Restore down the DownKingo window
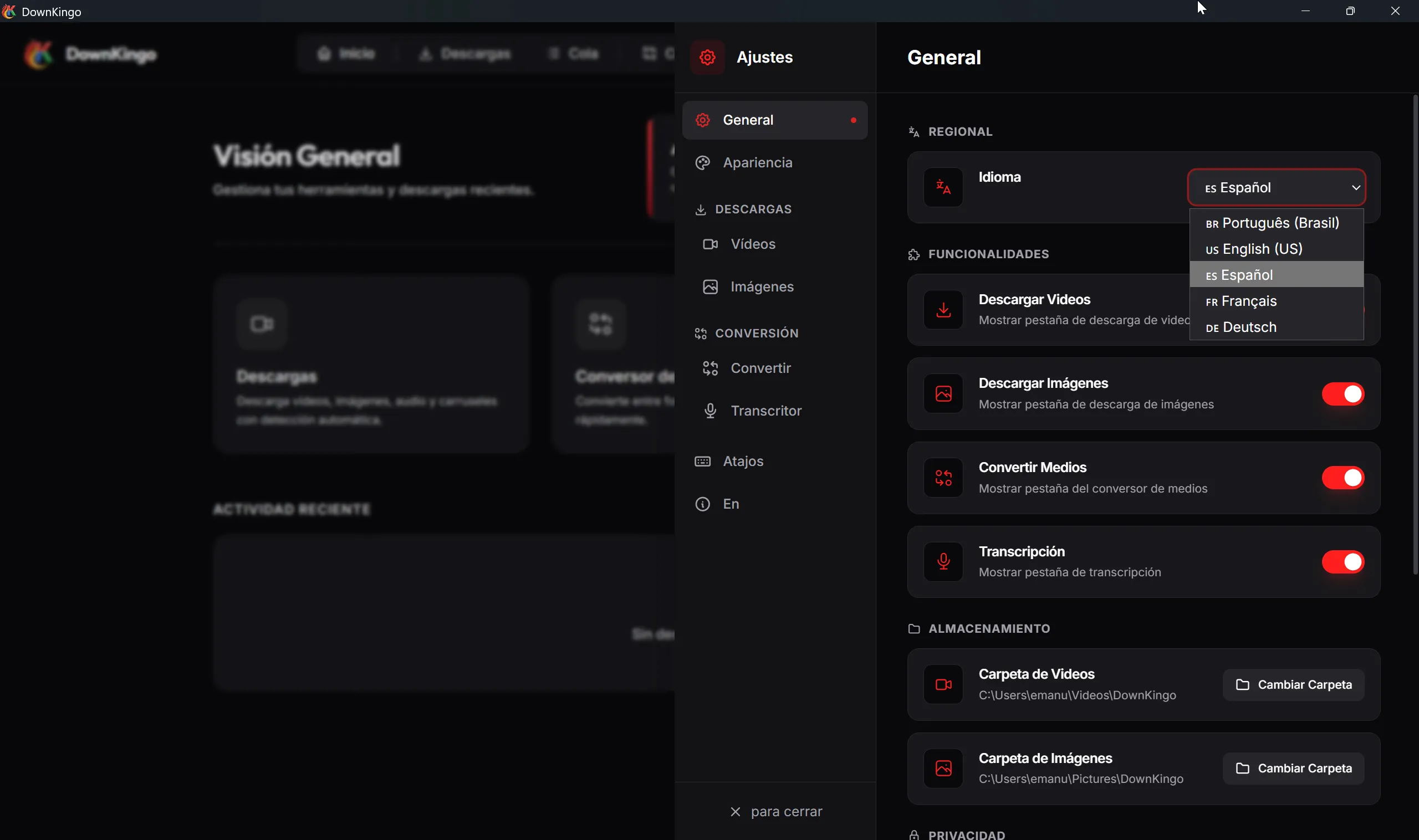The image size is (1419, 840). pos(1350,11)
